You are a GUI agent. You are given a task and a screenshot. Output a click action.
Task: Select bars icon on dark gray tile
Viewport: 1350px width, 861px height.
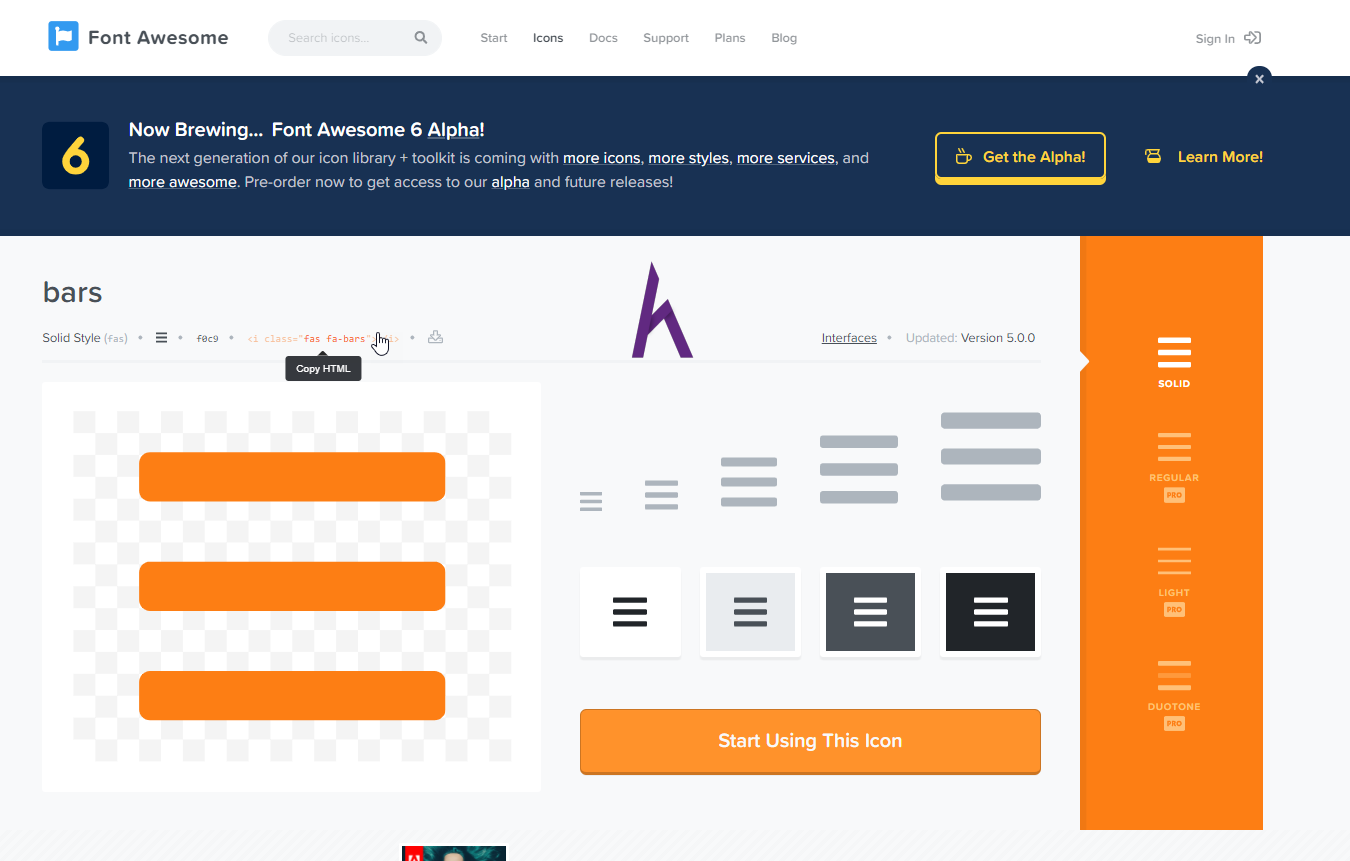coord(870,612)
